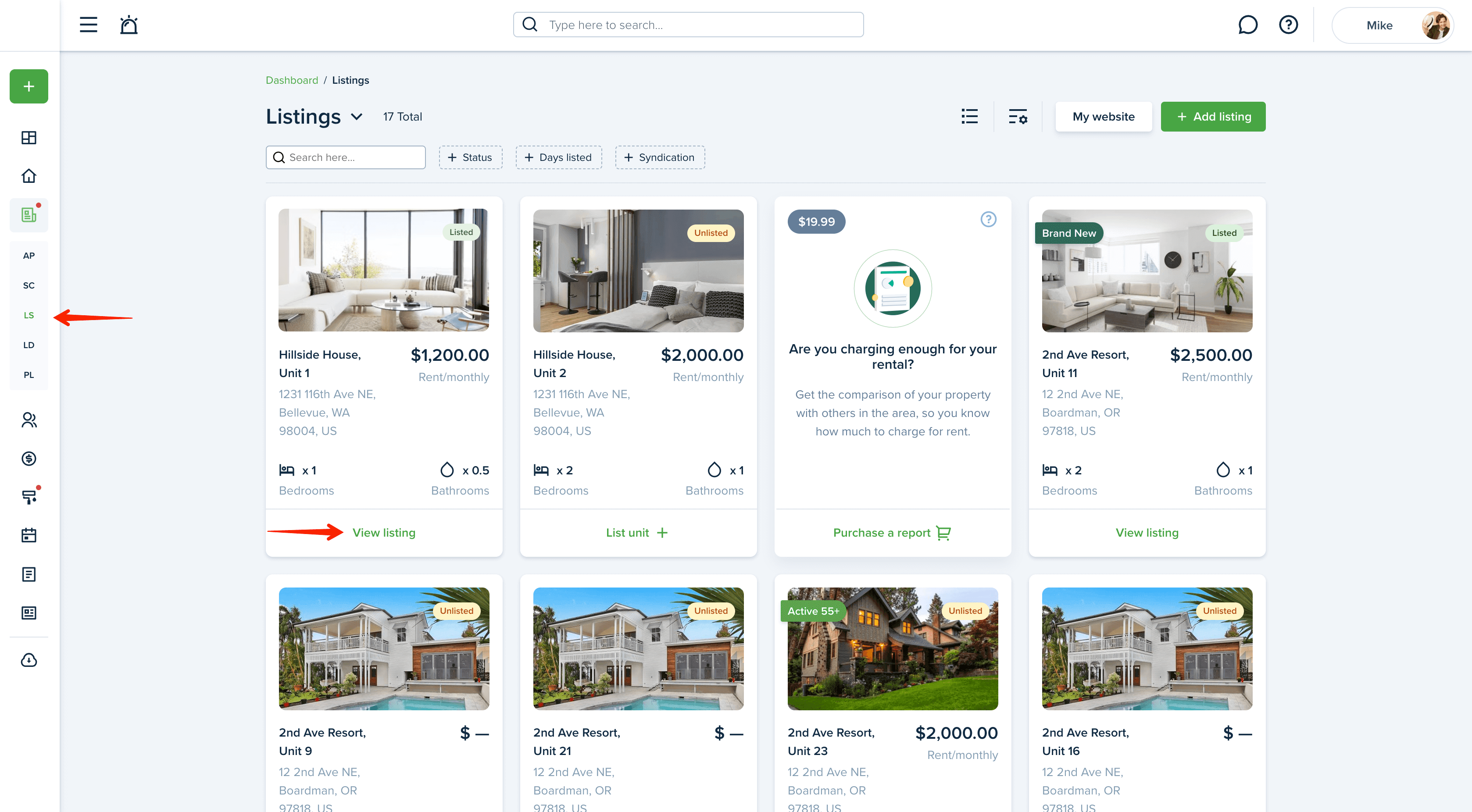Click the Unlisted badge on Hillside Unit 2

[710, 232]
